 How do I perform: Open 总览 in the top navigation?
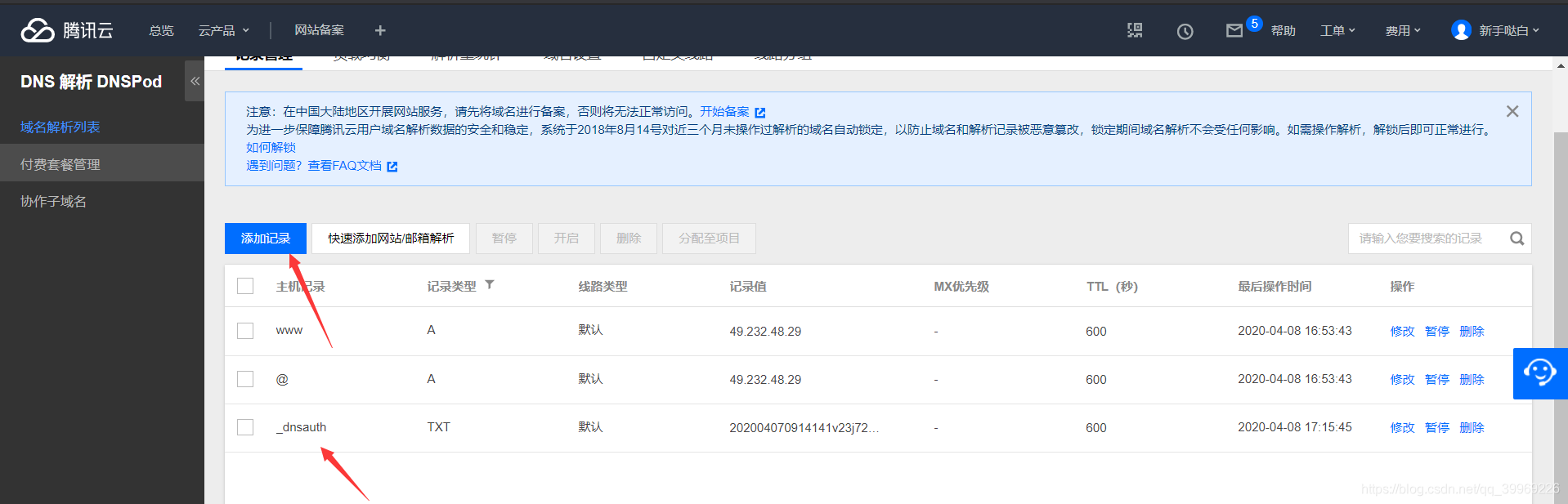click(161, 30)
